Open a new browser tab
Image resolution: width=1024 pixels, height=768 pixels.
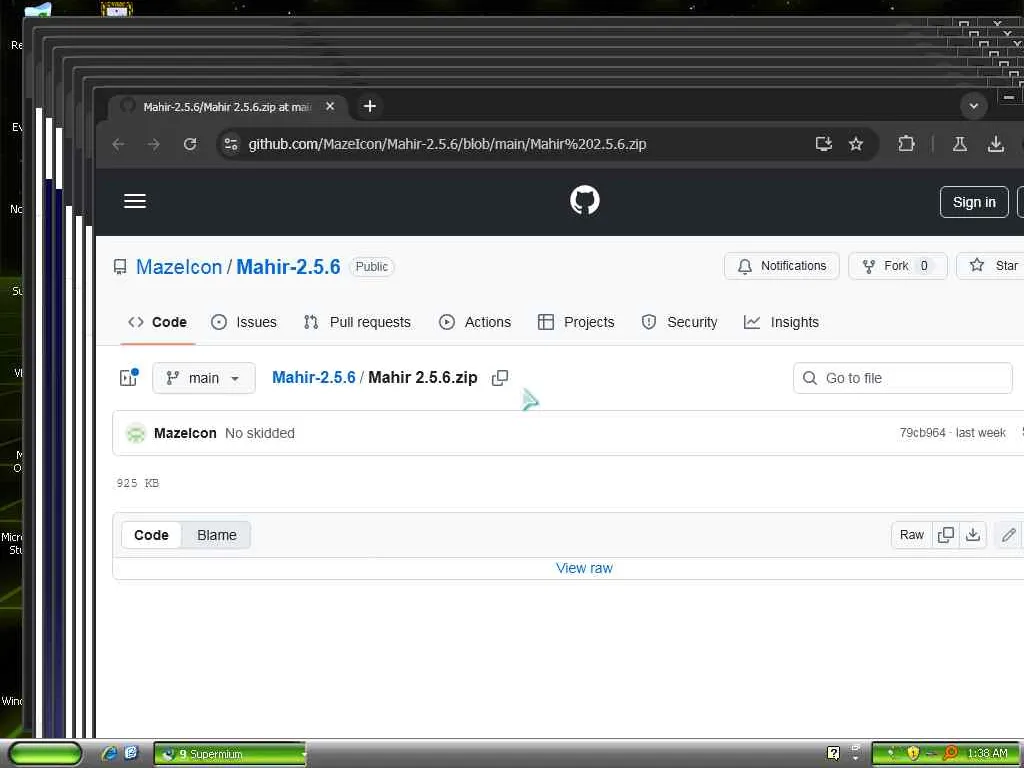pyautogui.click(x=370, y=106)
